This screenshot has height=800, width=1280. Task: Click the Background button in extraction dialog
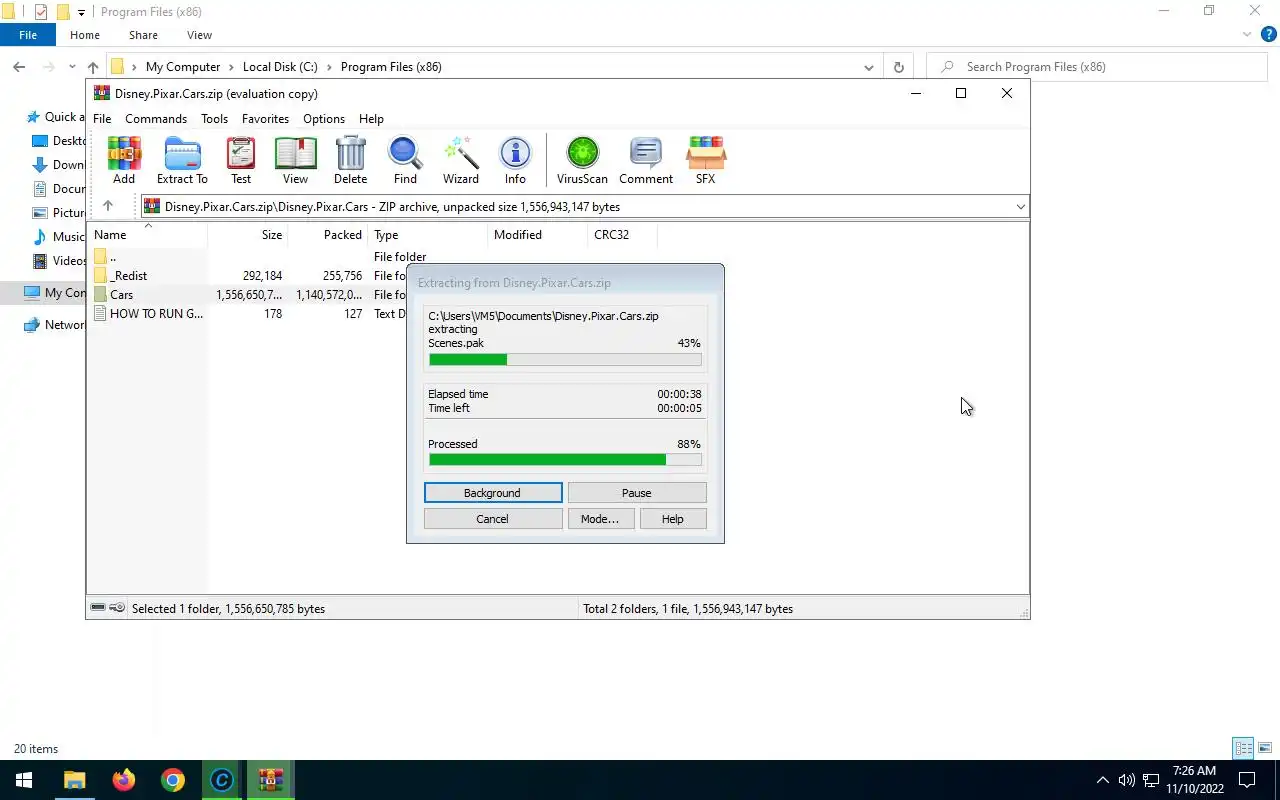tap(492, 492)
